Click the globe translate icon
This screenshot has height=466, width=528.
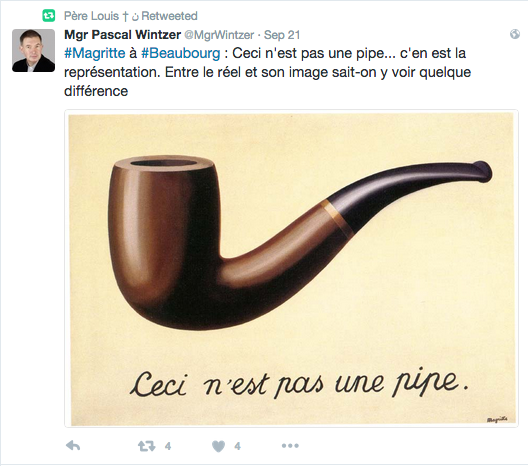point(515,34)
